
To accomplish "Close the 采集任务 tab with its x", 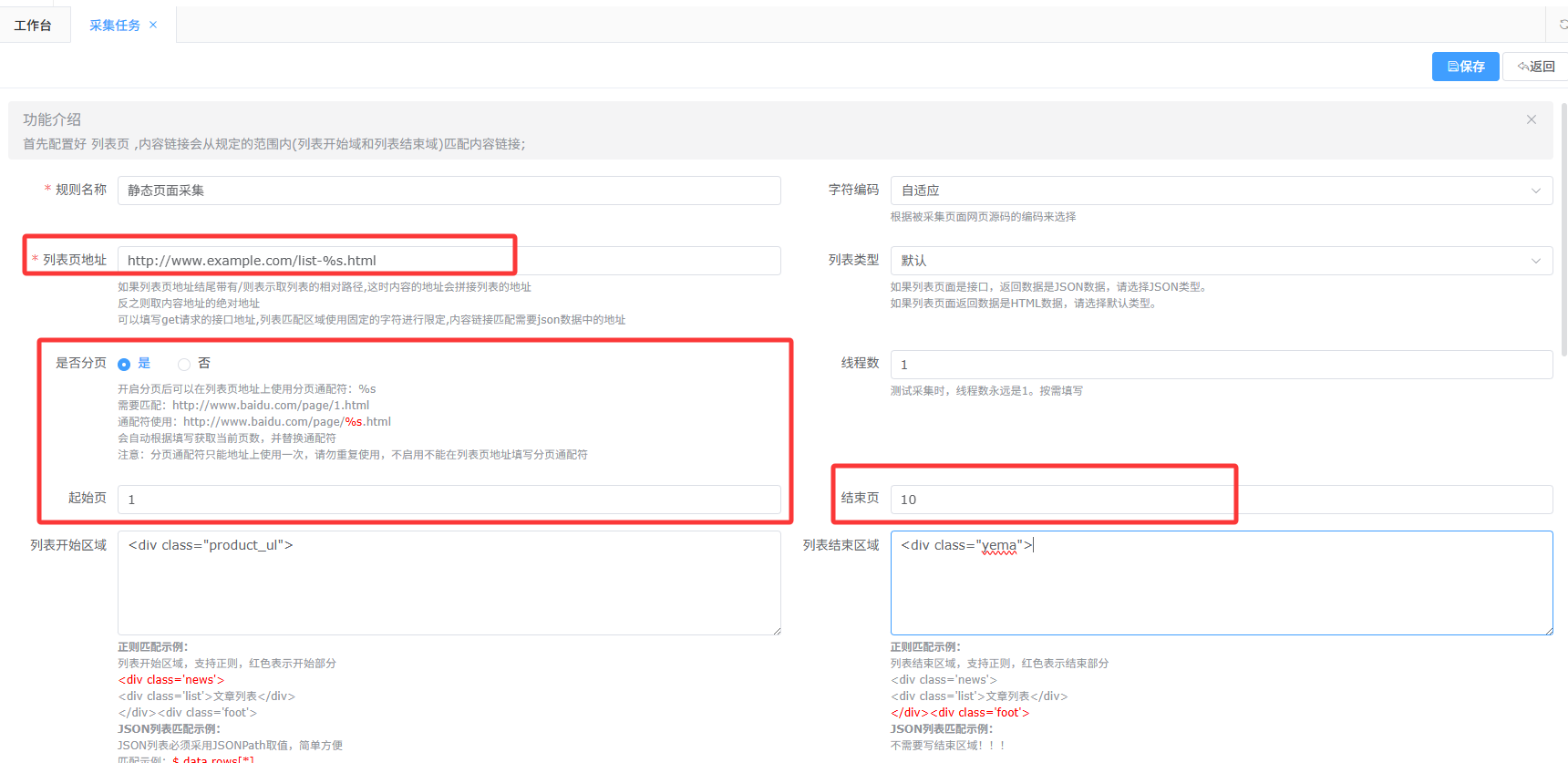I will (153, 25).
